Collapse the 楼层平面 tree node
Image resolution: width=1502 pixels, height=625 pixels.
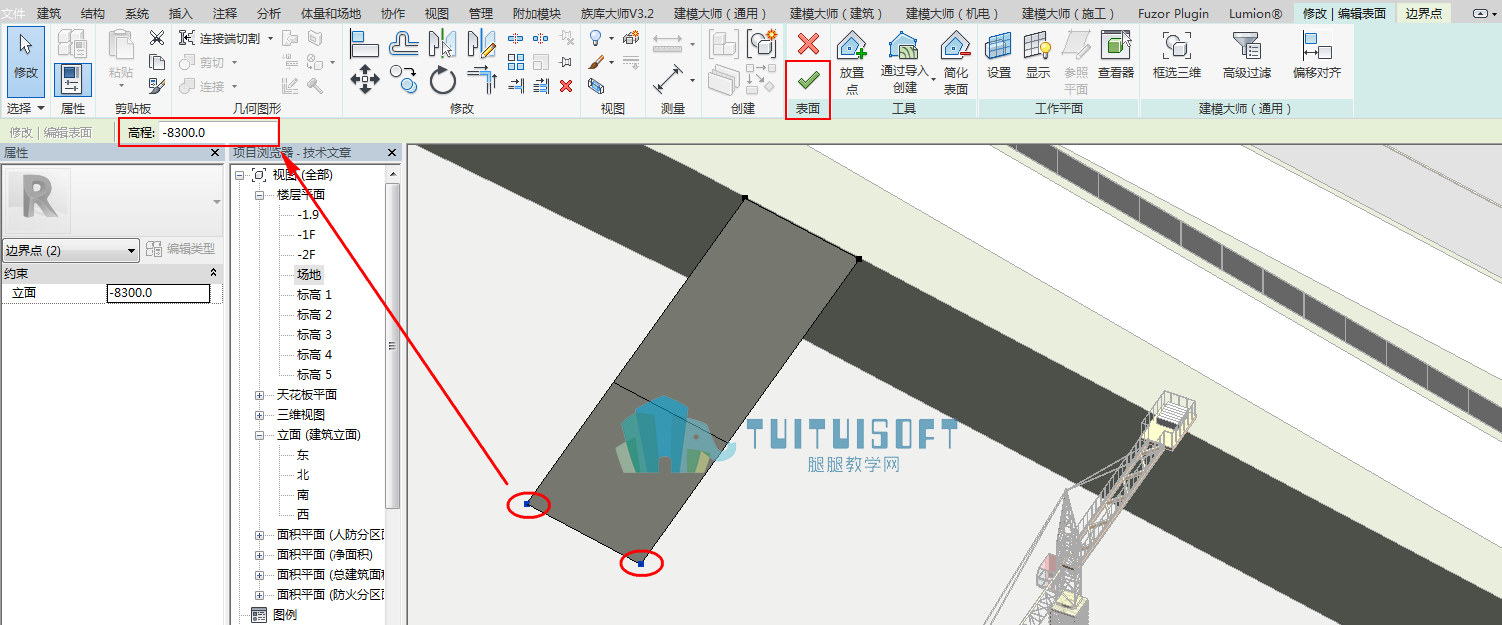click(x=259, y=195)
